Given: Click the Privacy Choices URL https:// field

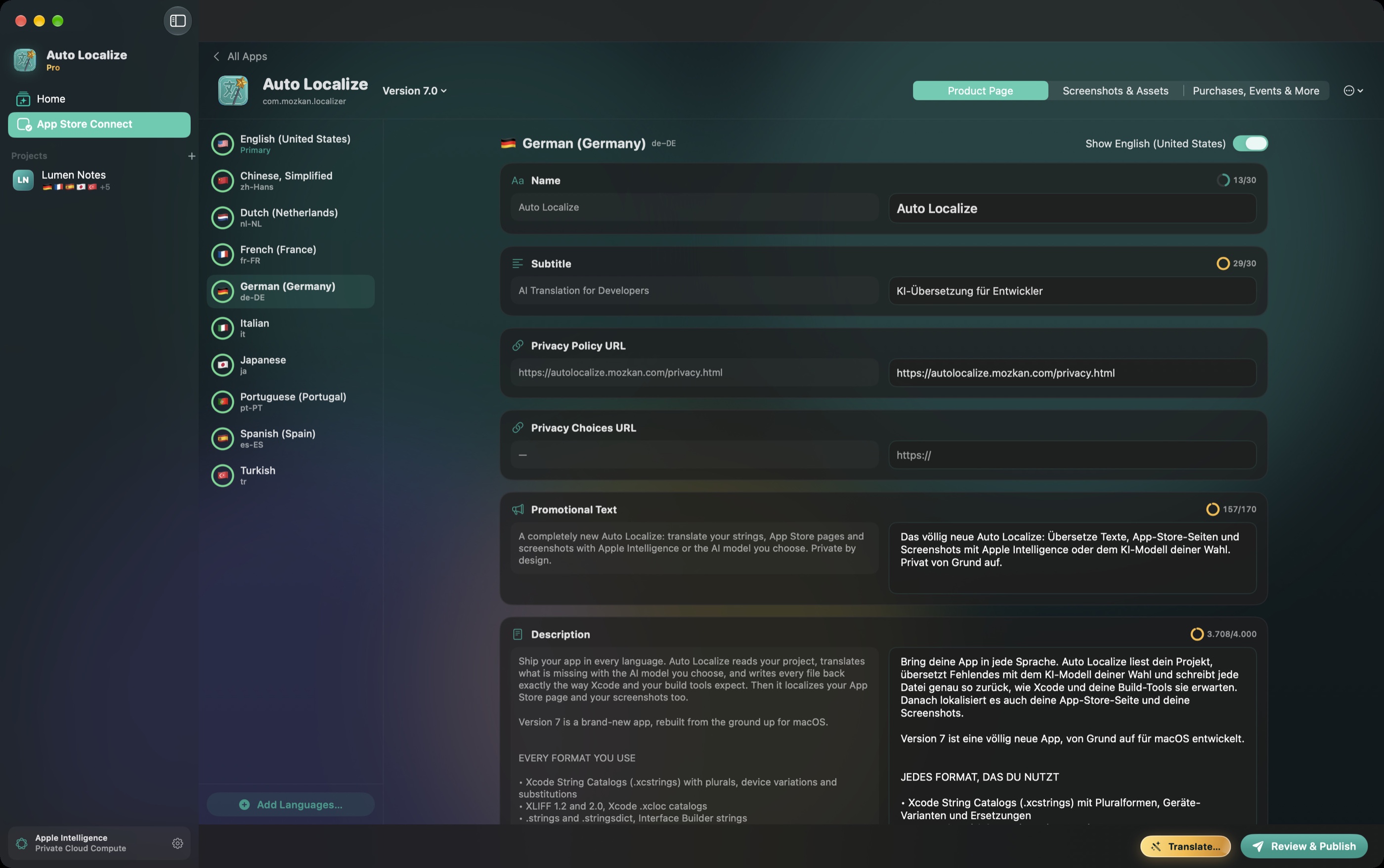Looking at the screenshot, I should [x=1072, y=455].
